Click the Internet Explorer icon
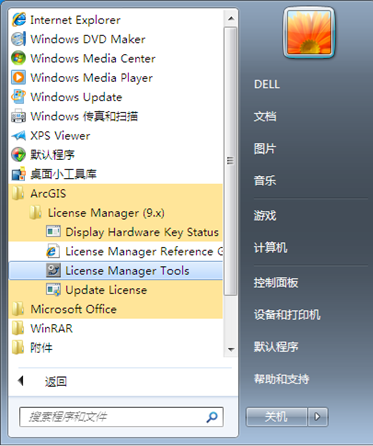 pyautogui.click(x=18, y=19)
